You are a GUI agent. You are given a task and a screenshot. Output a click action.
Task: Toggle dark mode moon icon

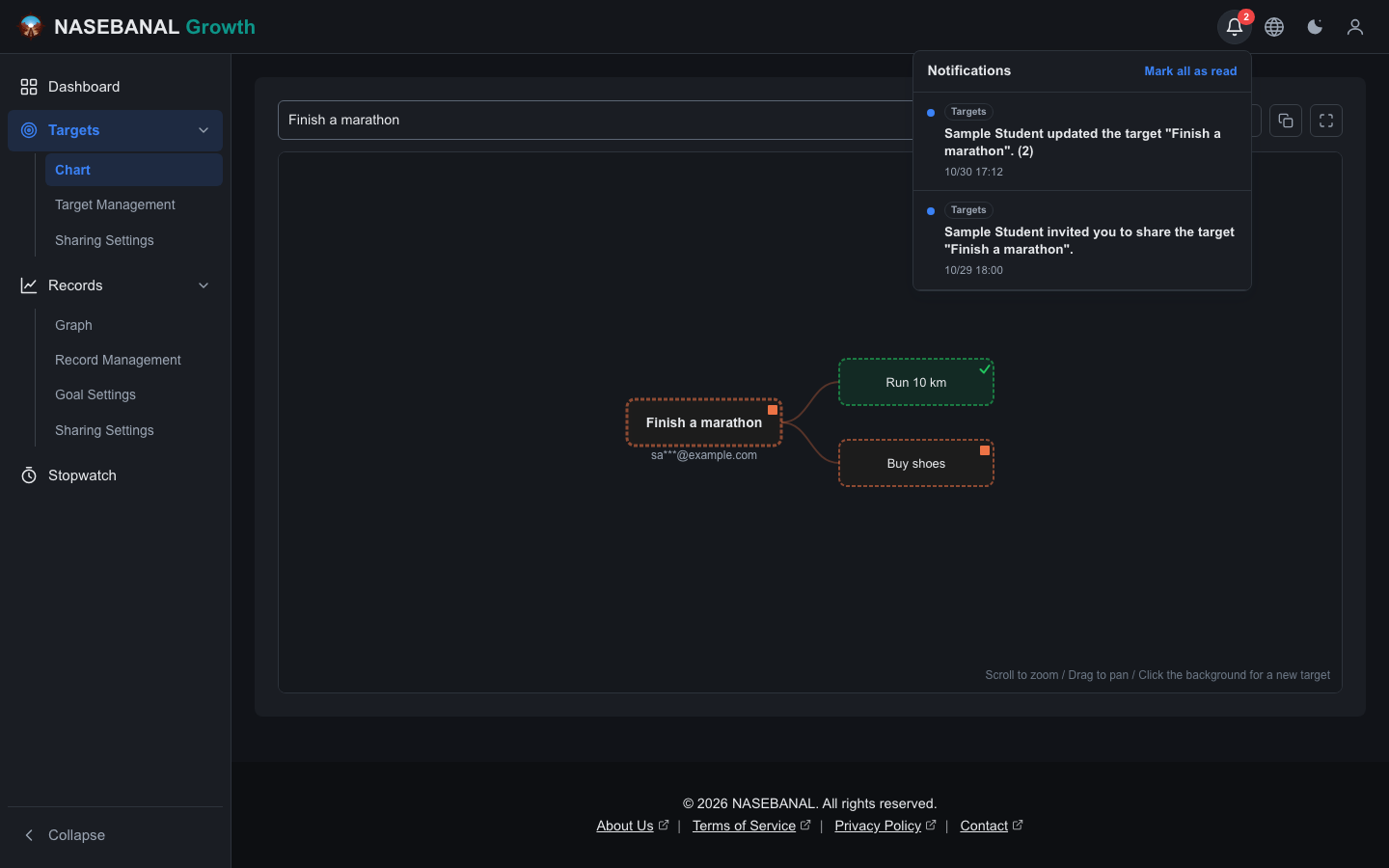pyautogui.click(x=1315, y=27)
